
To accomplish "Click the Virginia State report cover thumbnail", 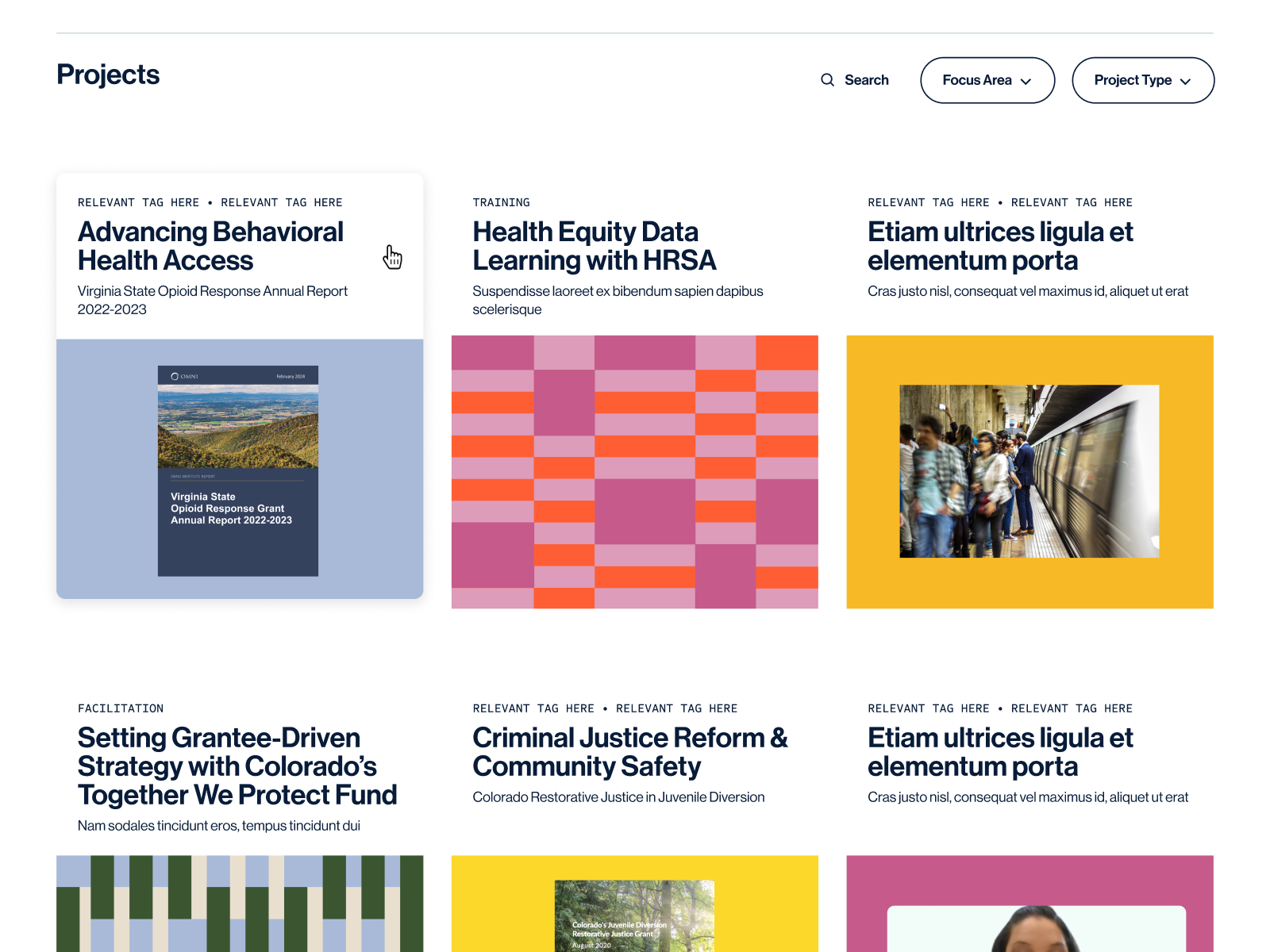I will pos(238,470).
